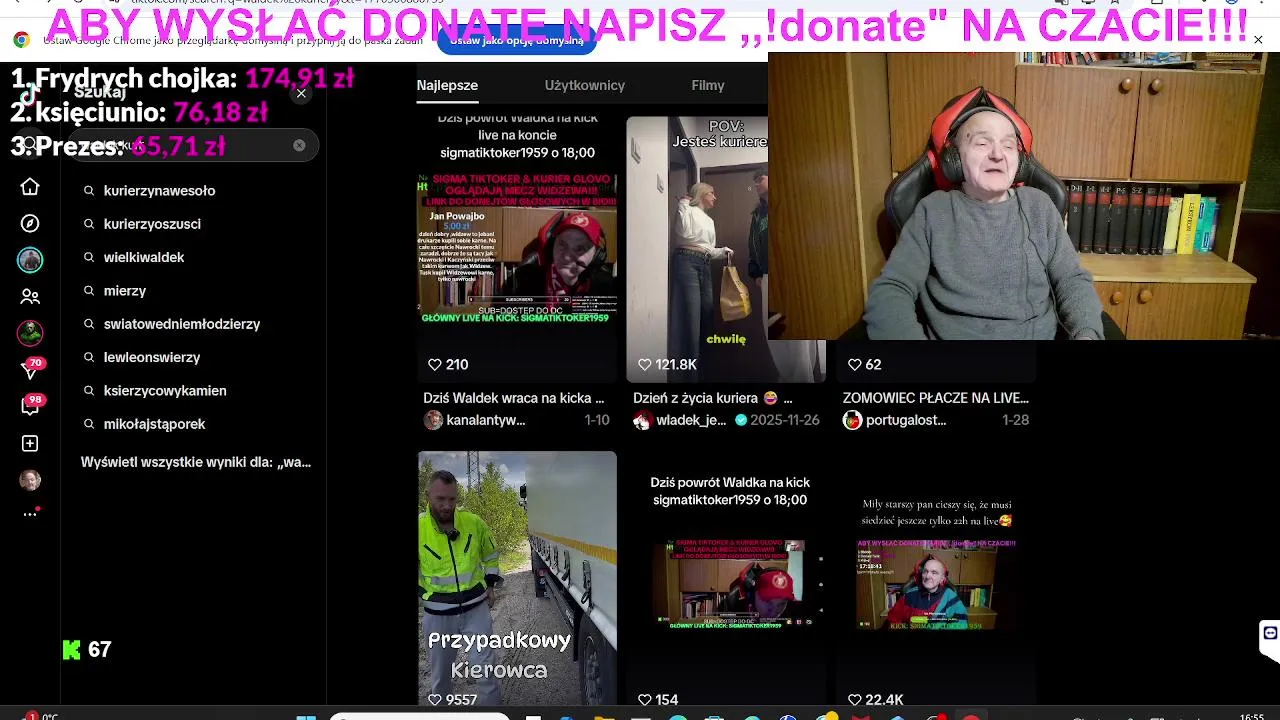This screenshot has height=720, width=1280.
Task: Dismiss the Chrome default browser infobar
Action: [1258, 40]
